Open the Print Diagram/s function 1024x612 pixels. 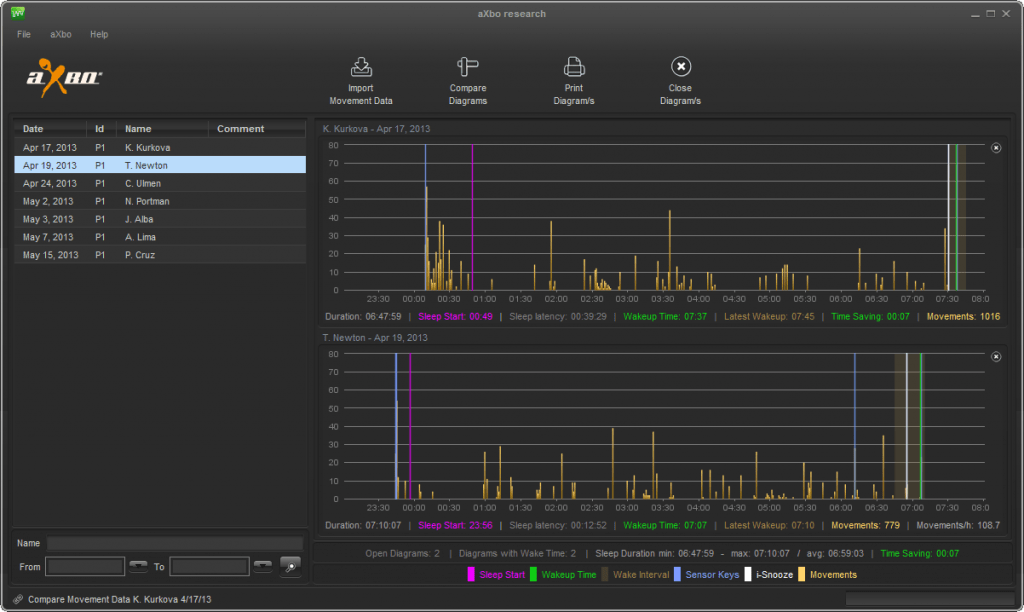574,70
